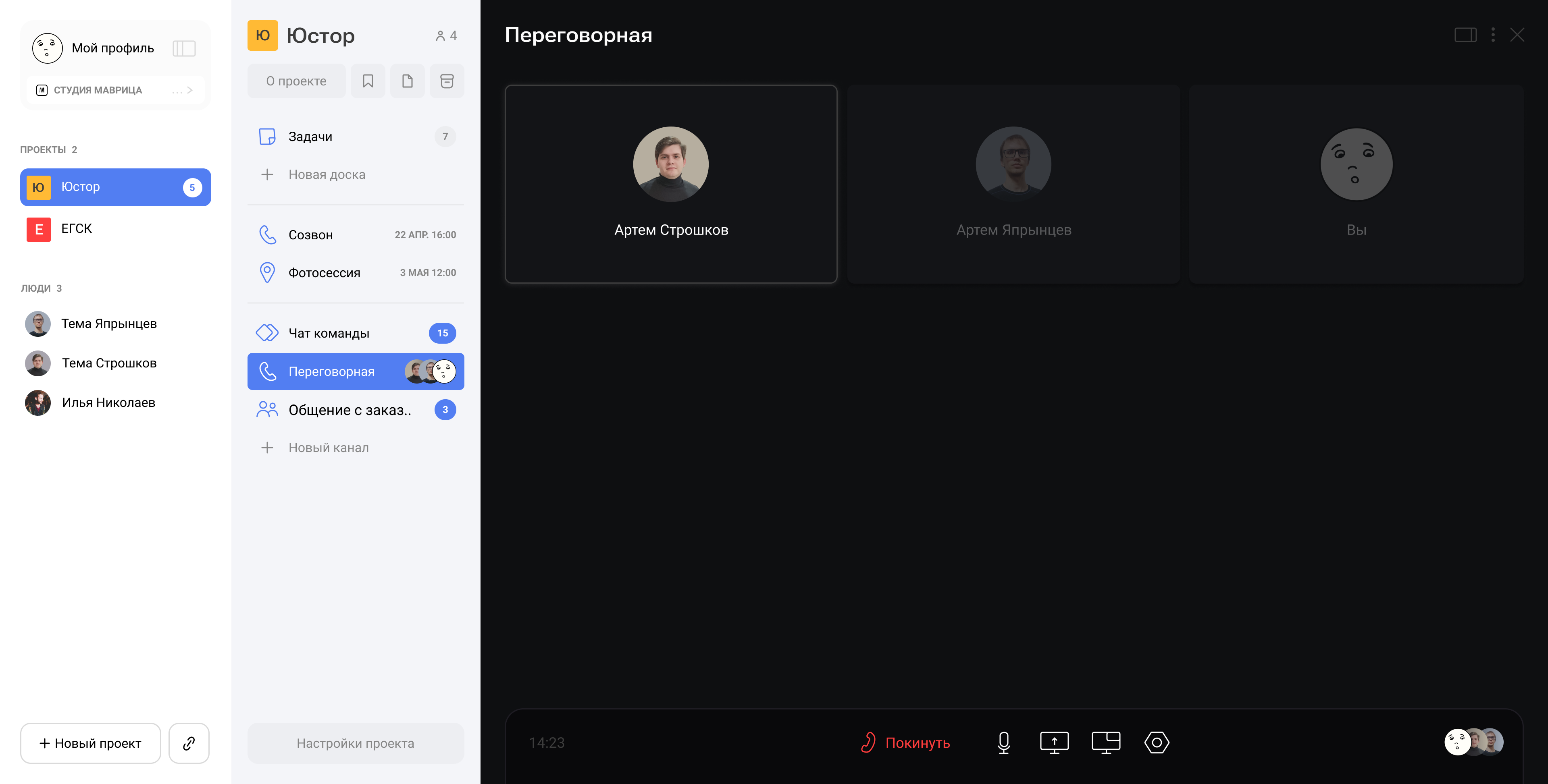Open saved bookmarks of the Юстор project
The width and height of the screenshot is (1548, 784).
click(x=368, y=81)
